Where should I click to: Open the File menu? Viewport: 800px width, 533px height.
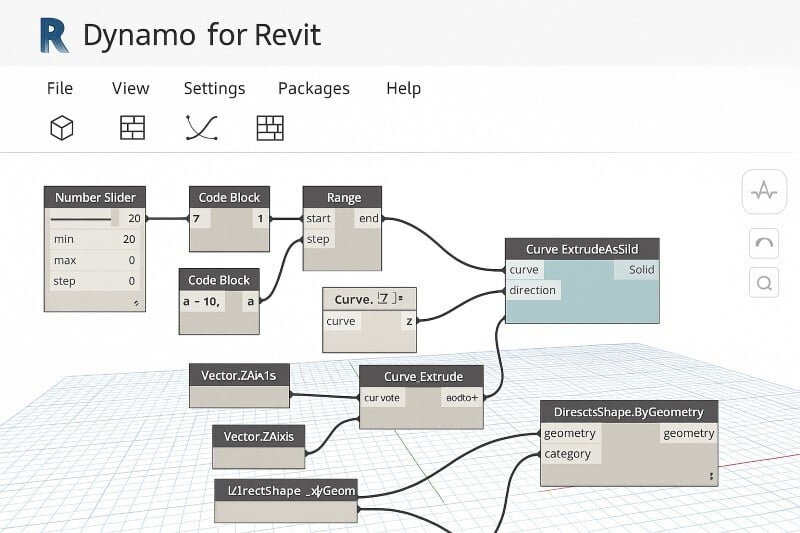(x=60, y=88)
